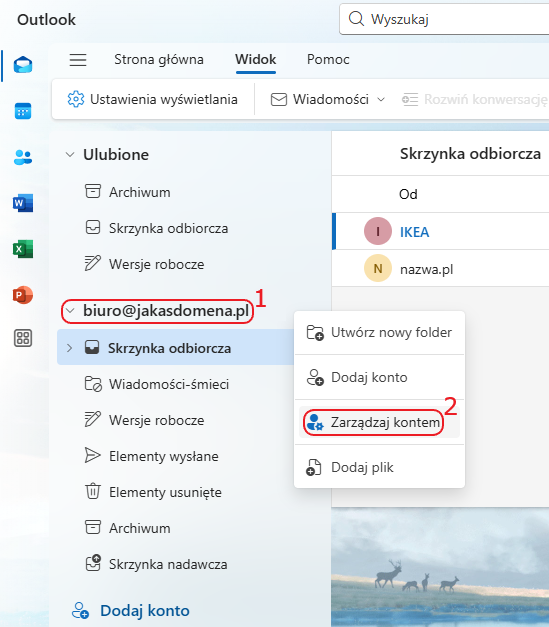The height and width of the screenshot is (627, 549).
Task: Expand the Skrzynka odbiorcza subfolders chevron
Action: (x=70, y=348)
